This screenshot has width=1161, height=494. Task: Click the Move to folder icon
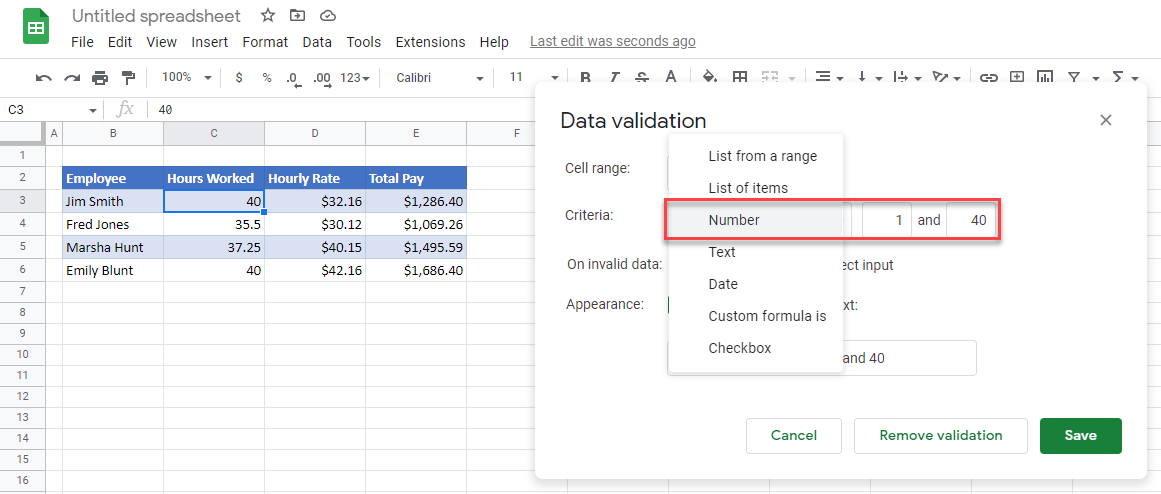click(x=297, y=16)
